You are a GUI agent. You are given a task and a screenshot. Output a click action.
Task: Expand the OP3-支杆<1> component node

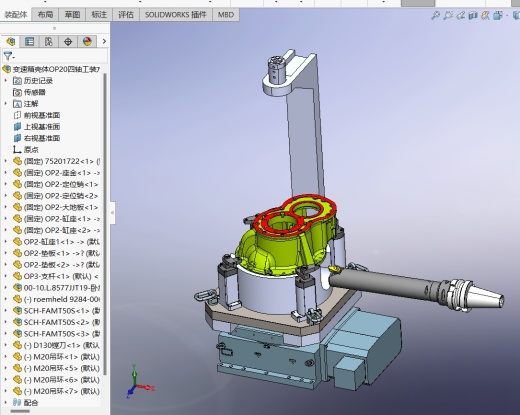5,276
